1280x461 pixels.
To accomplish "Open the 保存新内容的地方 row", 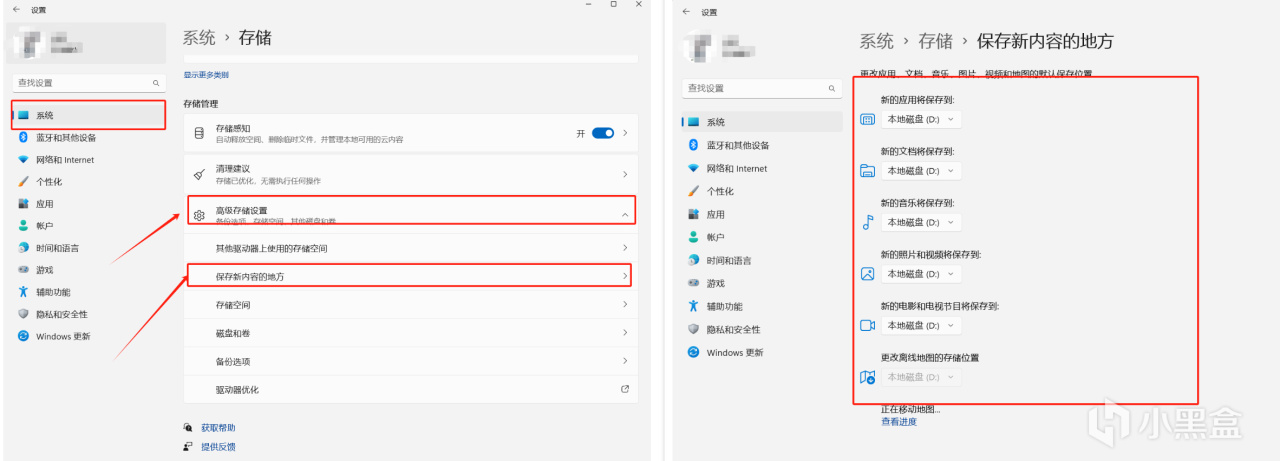I will [410, 275].
